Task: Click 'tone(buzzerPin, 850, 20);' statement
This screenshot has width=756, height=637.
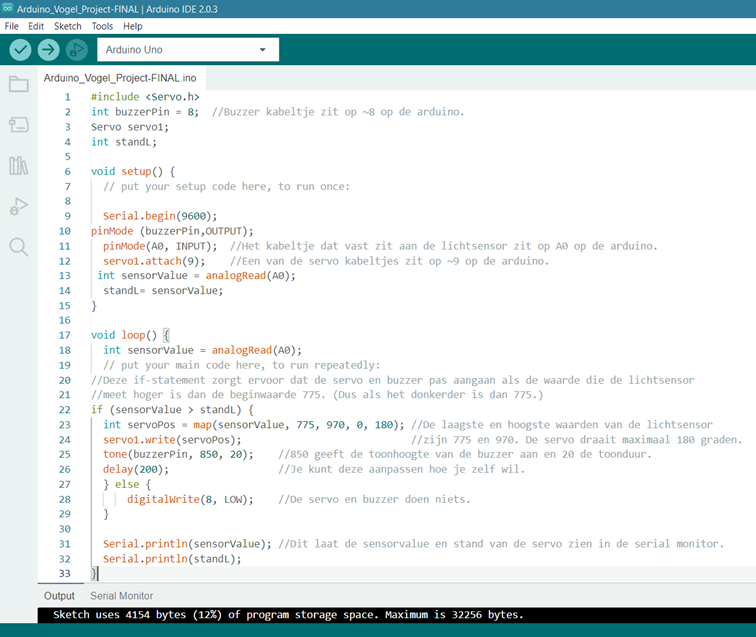Action: [178, 454]
